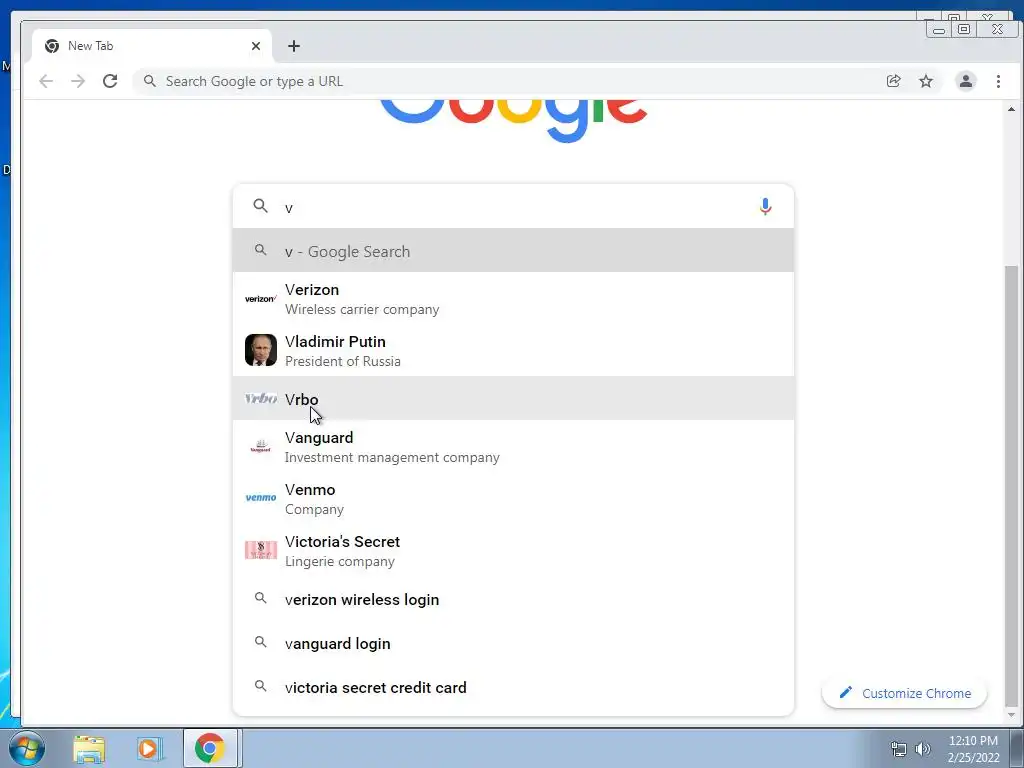
Task: Click the Vrbo logo icon
Action: (x=261, y=398)
